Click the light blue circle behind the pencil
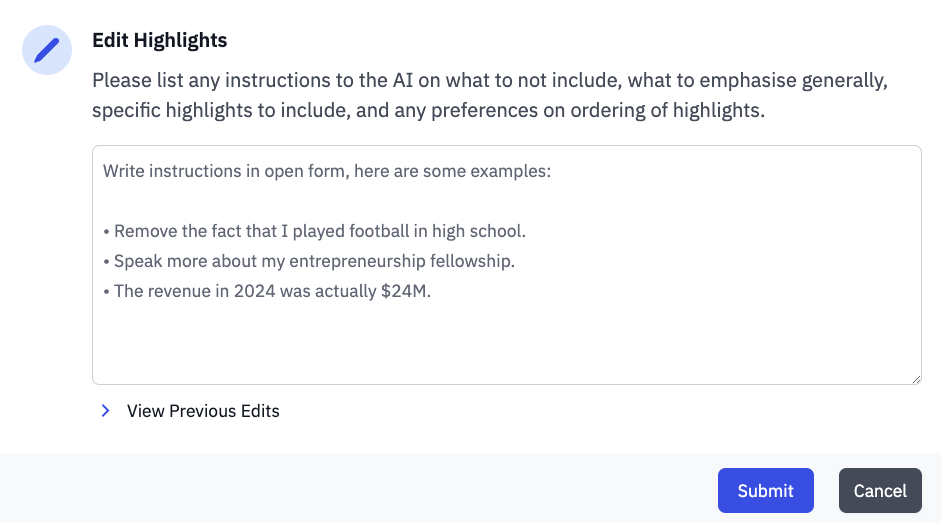 click(x=47, y=50)
